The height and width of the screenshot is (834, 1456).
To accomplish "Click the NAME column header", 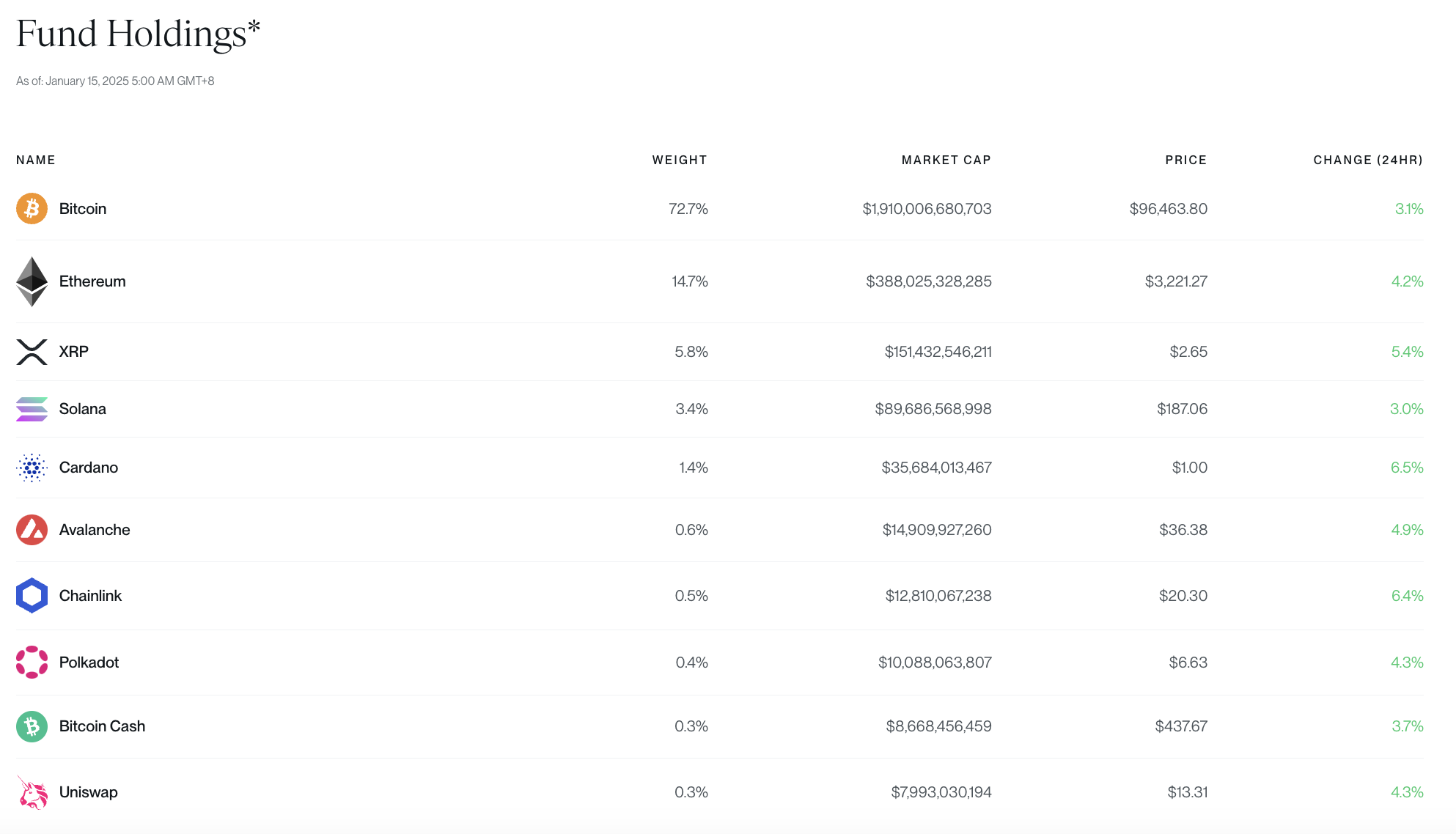I will coord(35,159).
